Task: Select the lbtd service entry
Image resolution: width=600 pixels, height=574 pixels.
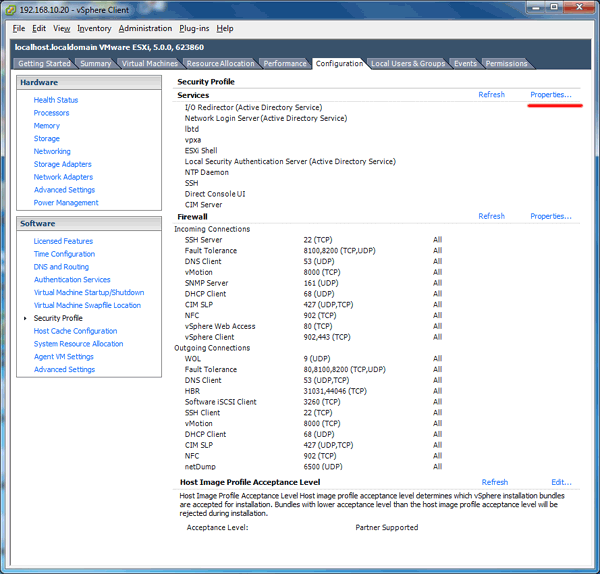Action: [x=192, y=129]
